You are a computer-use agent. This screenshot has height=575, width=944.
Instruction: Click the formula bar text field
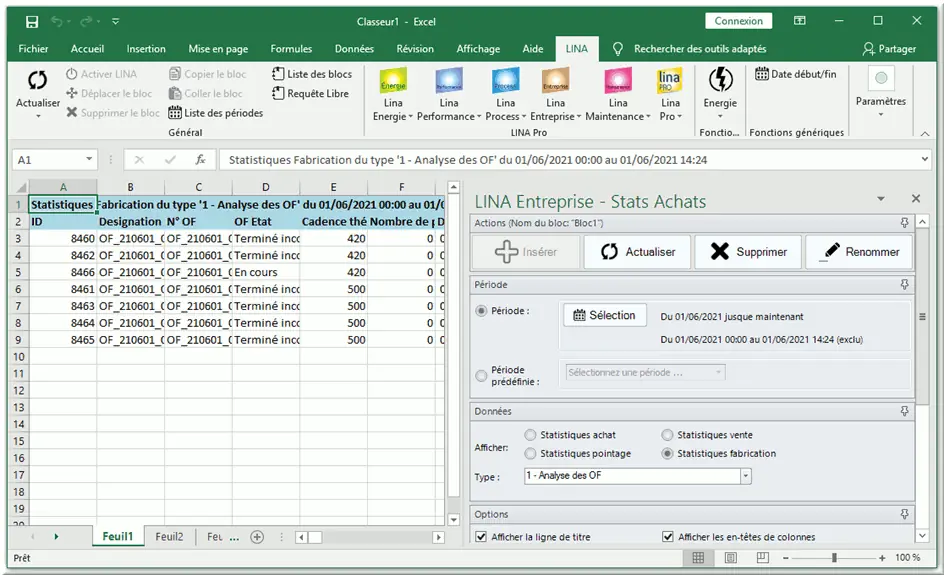568,160
